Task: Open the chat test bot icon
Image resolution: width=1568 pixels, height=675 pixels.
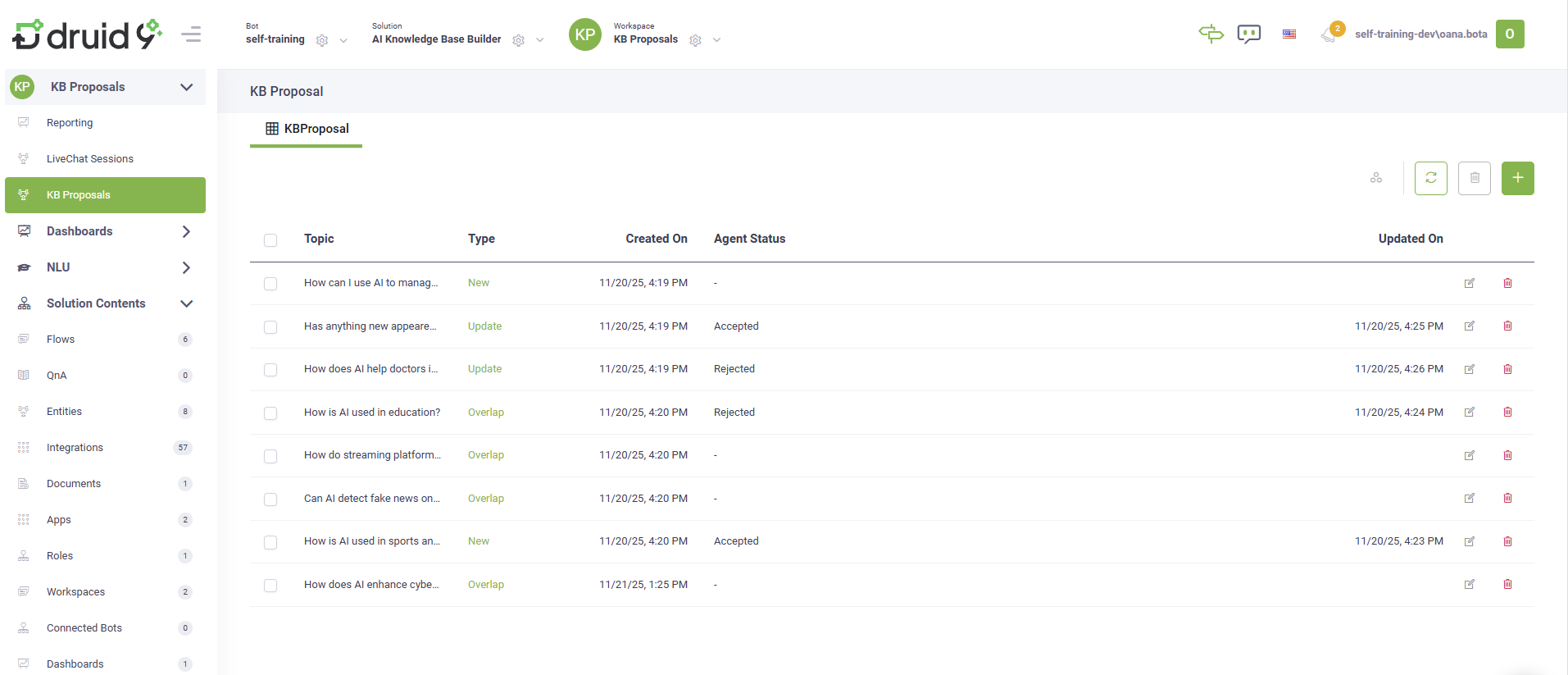Action: (1249, 34)
